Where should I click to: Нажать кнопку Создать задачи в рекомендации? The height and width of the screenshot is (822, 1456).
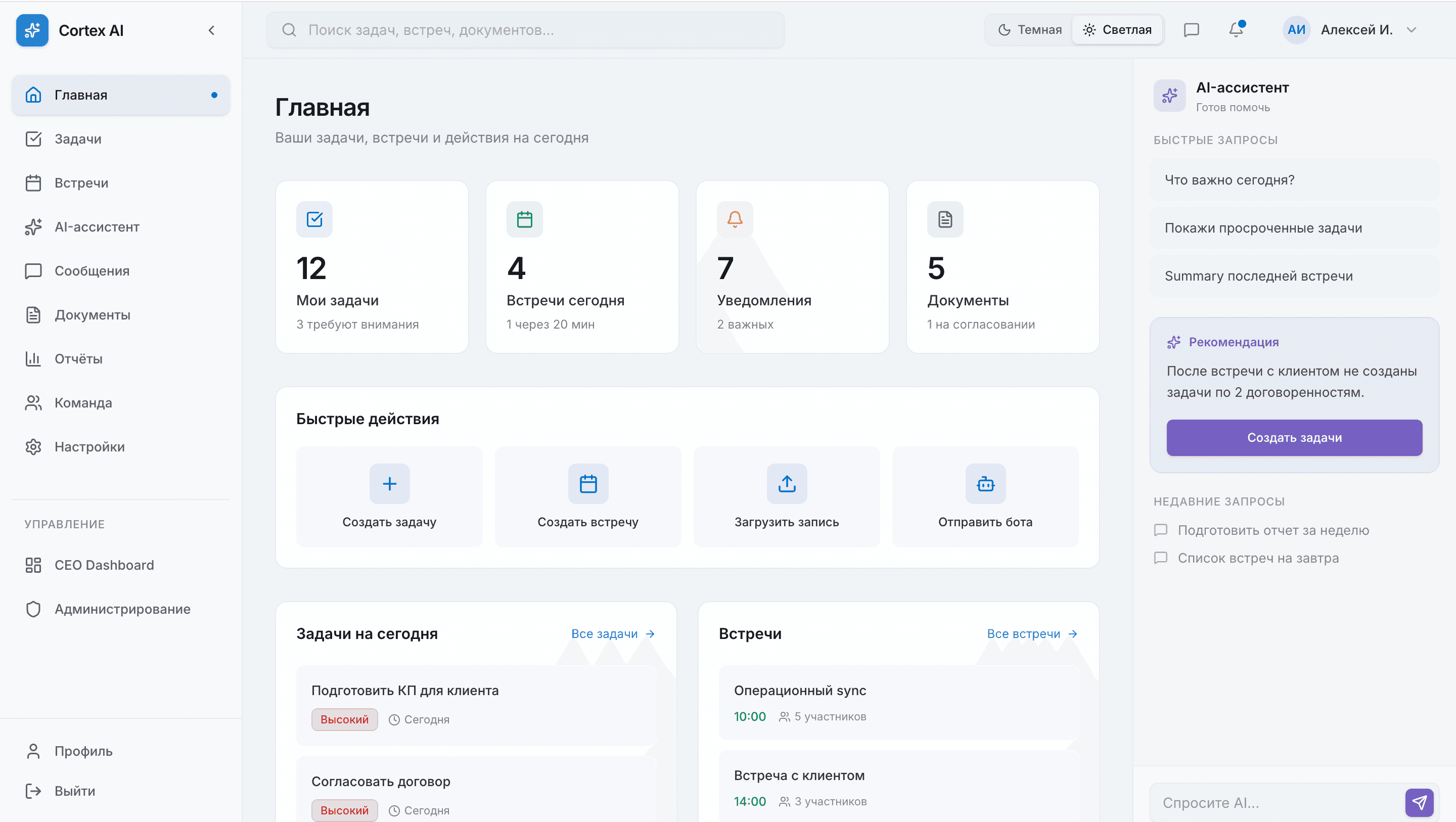[1294, 437]
